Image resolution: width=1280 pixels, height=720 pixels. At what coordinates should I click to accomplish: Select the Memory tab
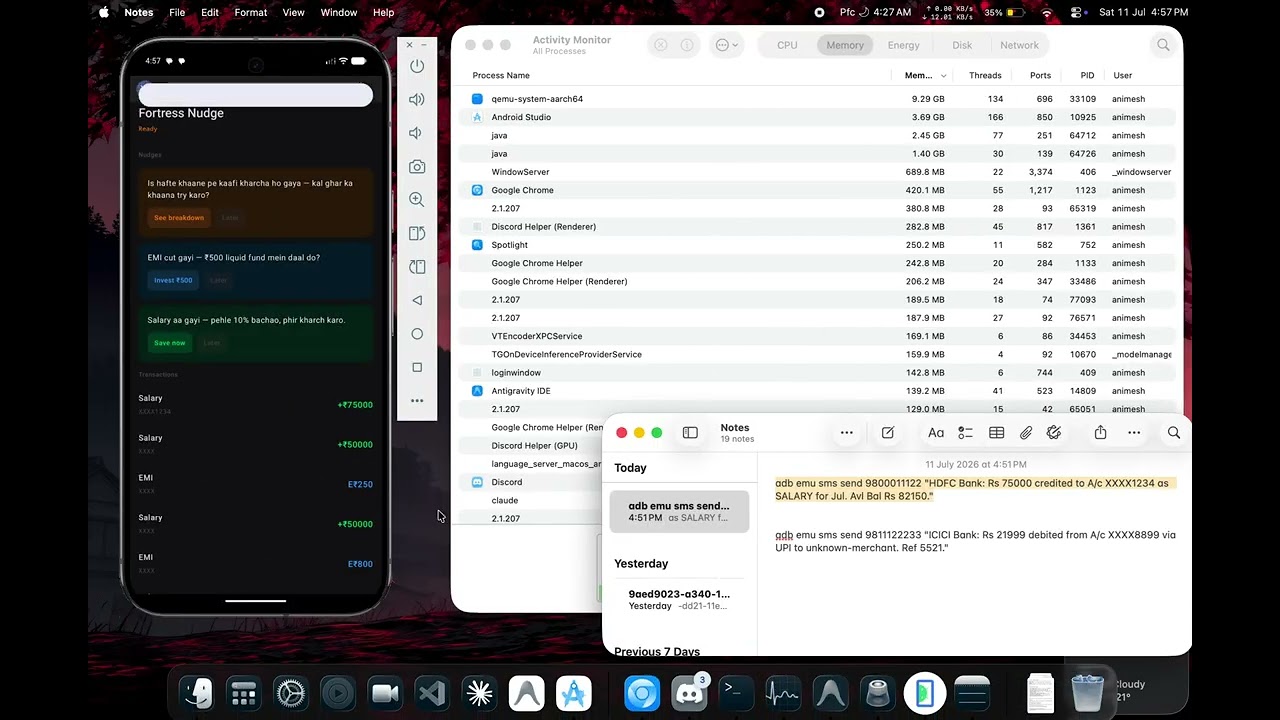845,45
